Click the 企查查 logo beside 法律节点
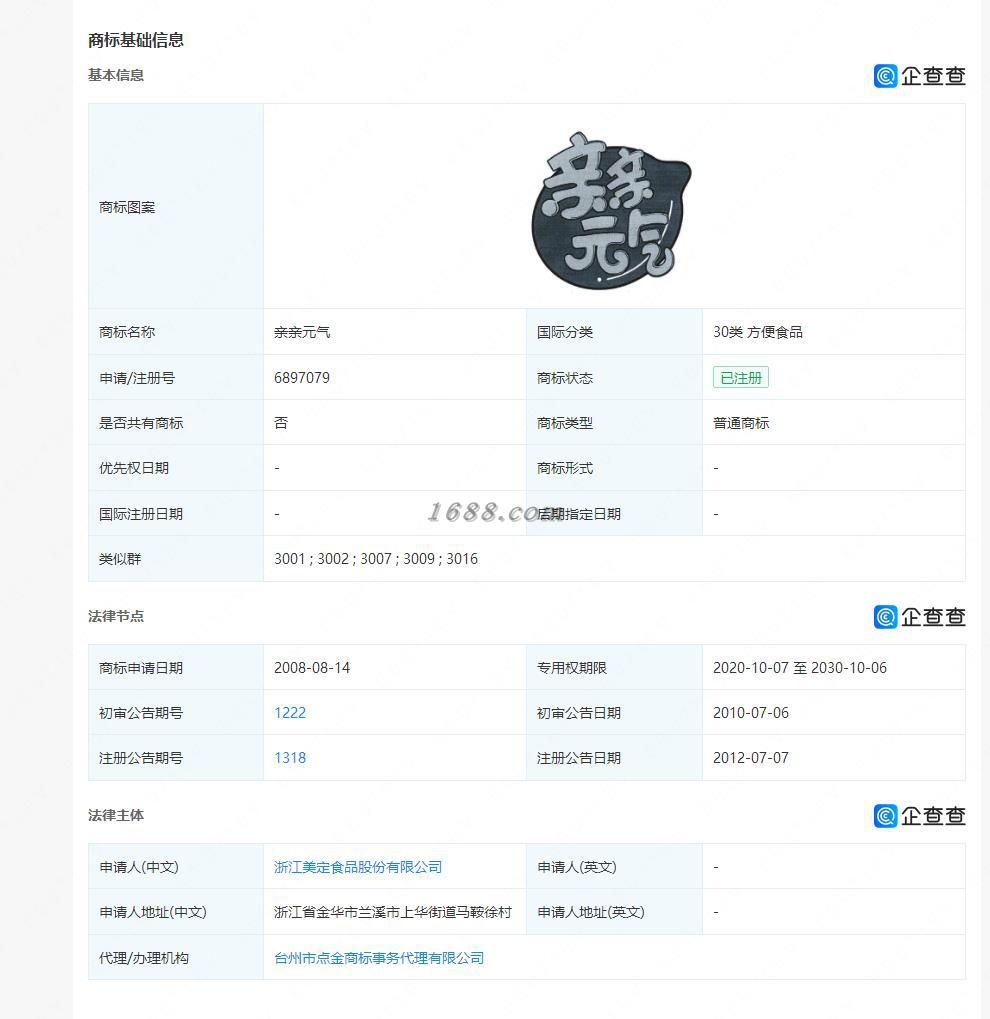990x1019 pixels. coord(919,617)
